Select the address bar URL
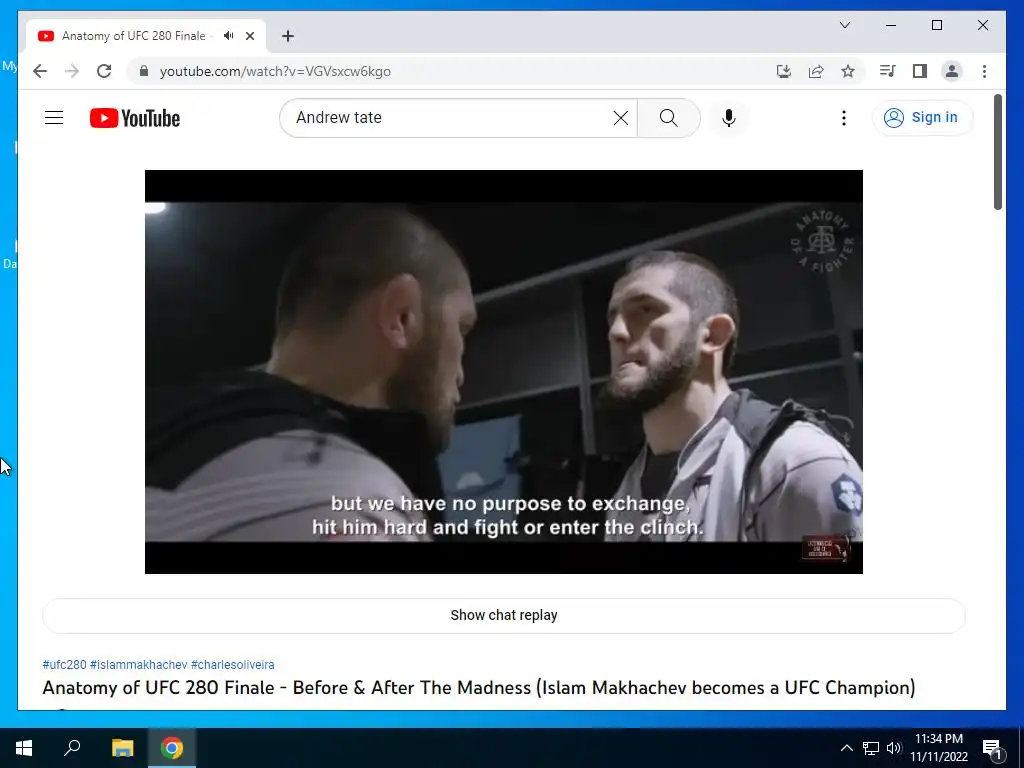The width and height of the screenshot is (1024, 768). (275, 71)
